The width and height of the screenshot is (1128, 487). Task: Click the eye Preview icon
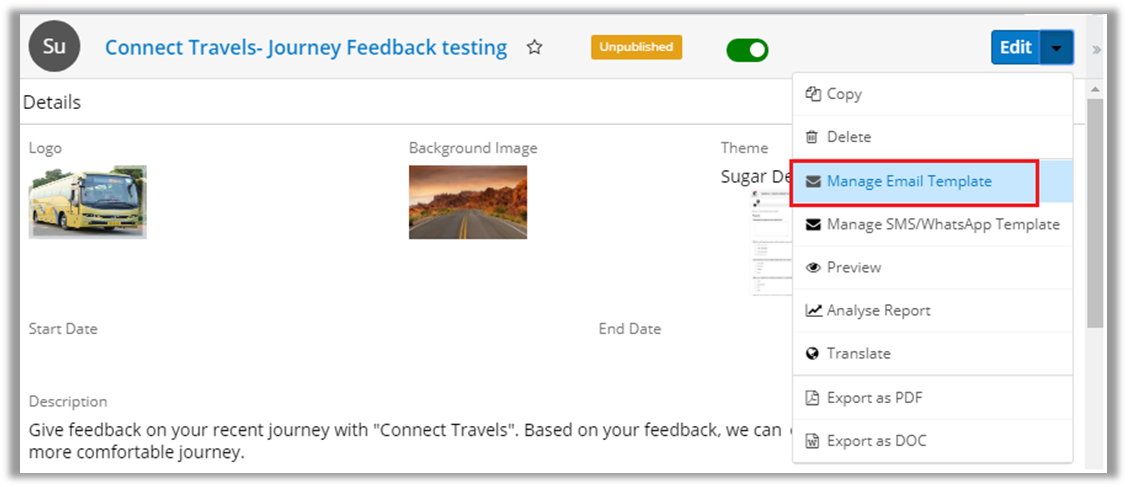813,267
